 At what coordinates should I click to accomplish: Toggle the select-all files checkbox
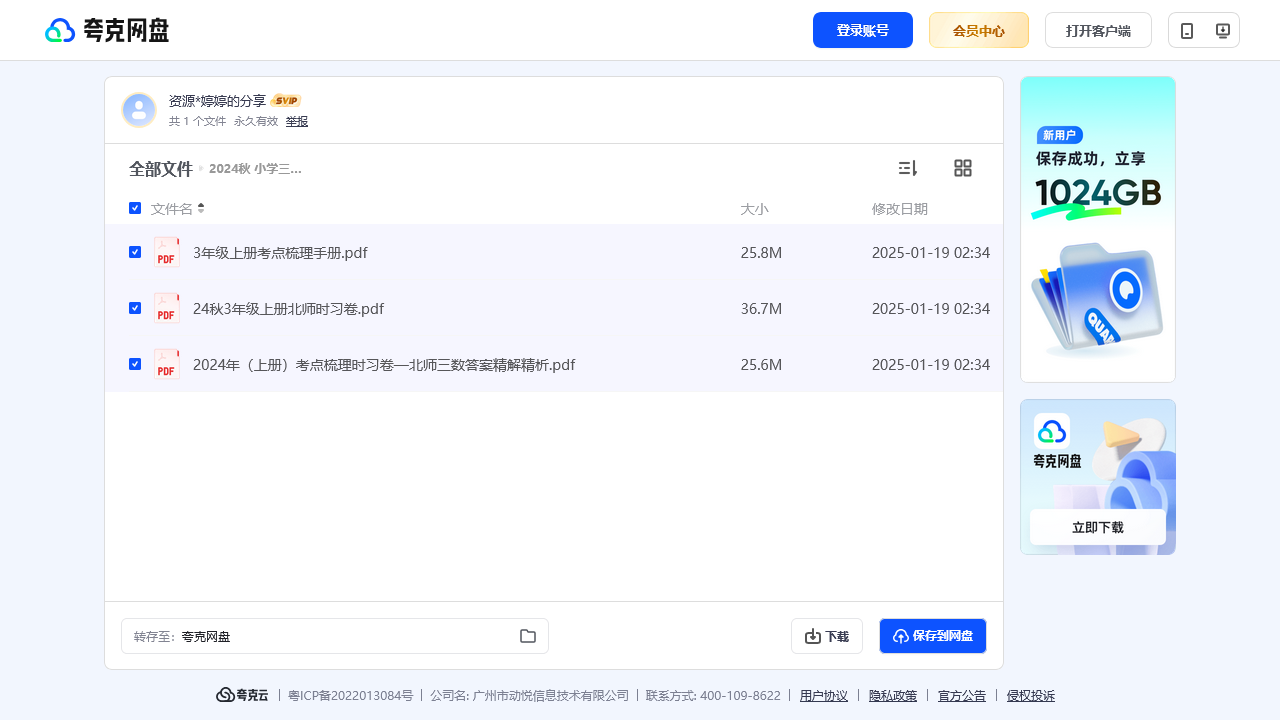[x=135, y=208]
